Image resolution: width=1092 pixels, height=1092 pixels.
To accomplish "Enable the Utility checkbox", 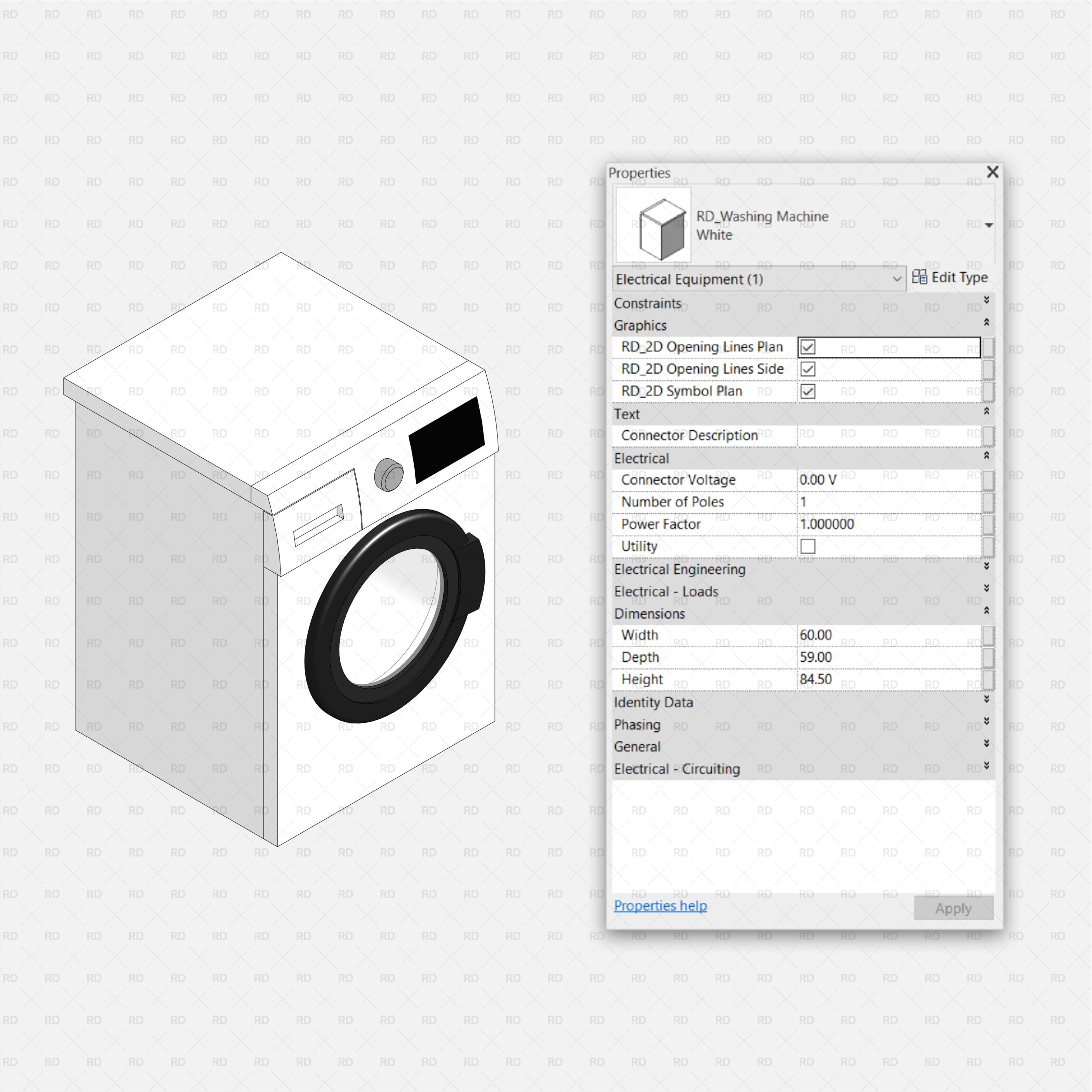I will point(808,546).
